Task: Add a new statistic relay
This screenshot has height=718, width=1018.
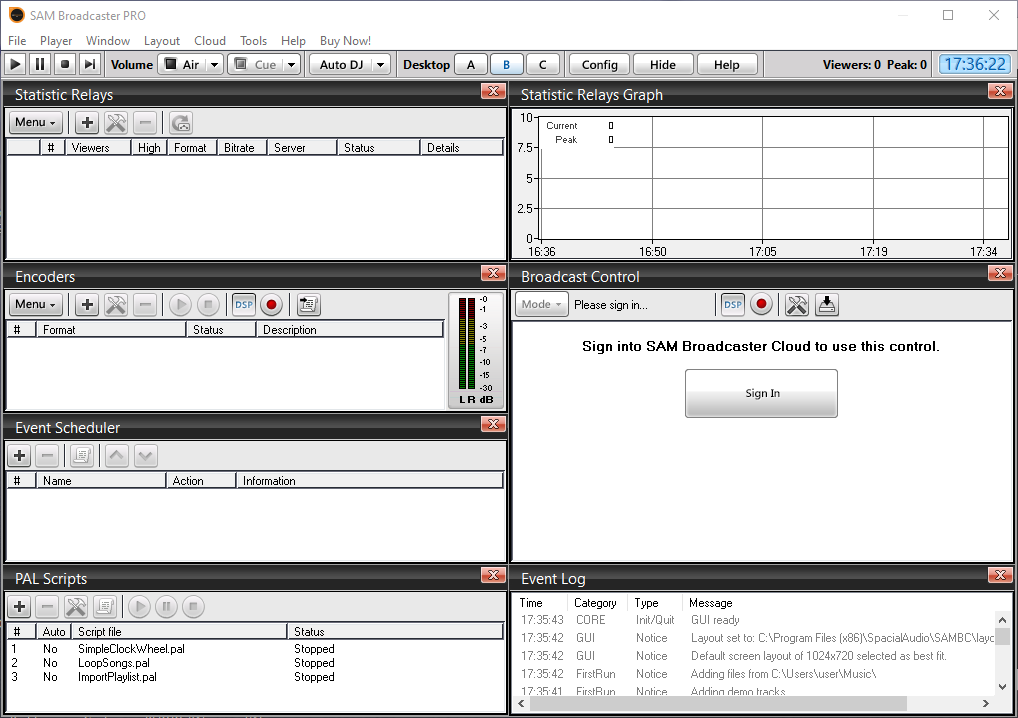Action: (x=87, y=122)
